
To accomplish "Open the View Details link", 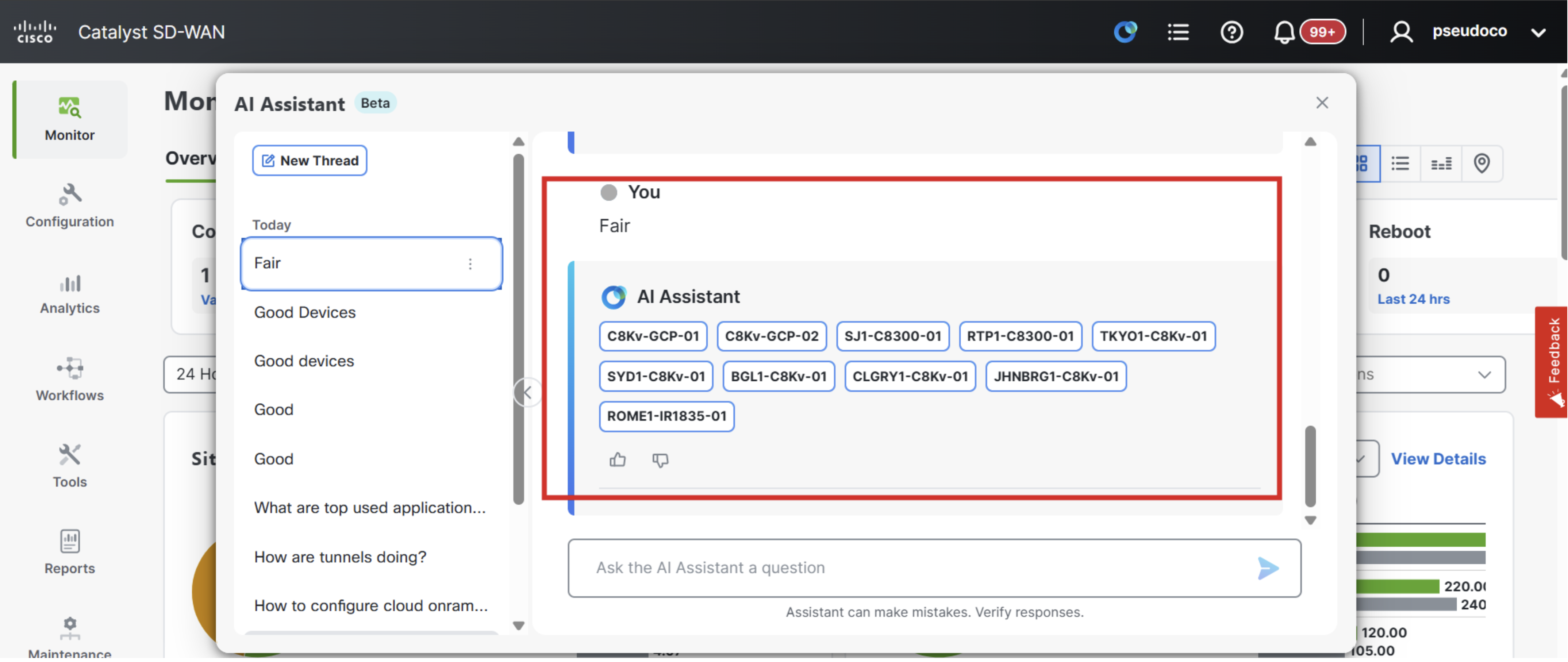I will coord(1438,459).
